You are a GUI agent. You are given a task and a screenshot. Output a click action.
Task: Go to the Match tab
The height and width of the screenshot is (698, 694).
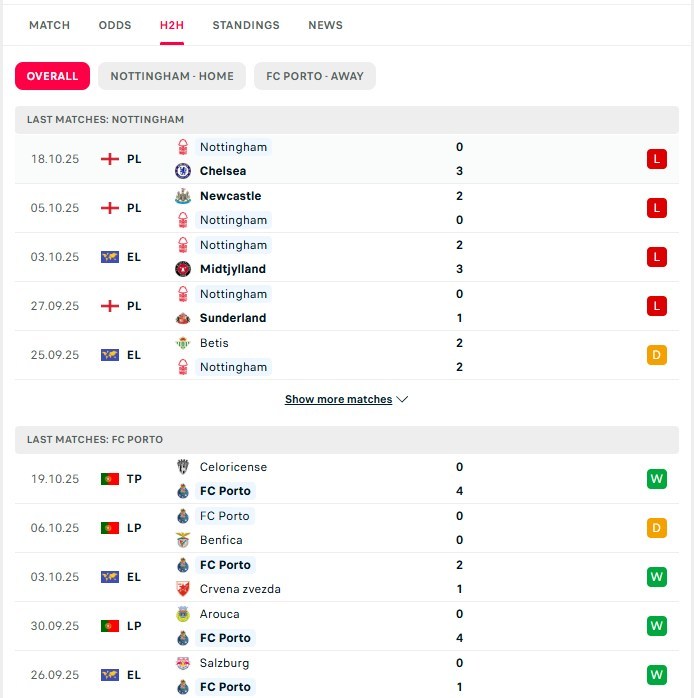(50, 25)
